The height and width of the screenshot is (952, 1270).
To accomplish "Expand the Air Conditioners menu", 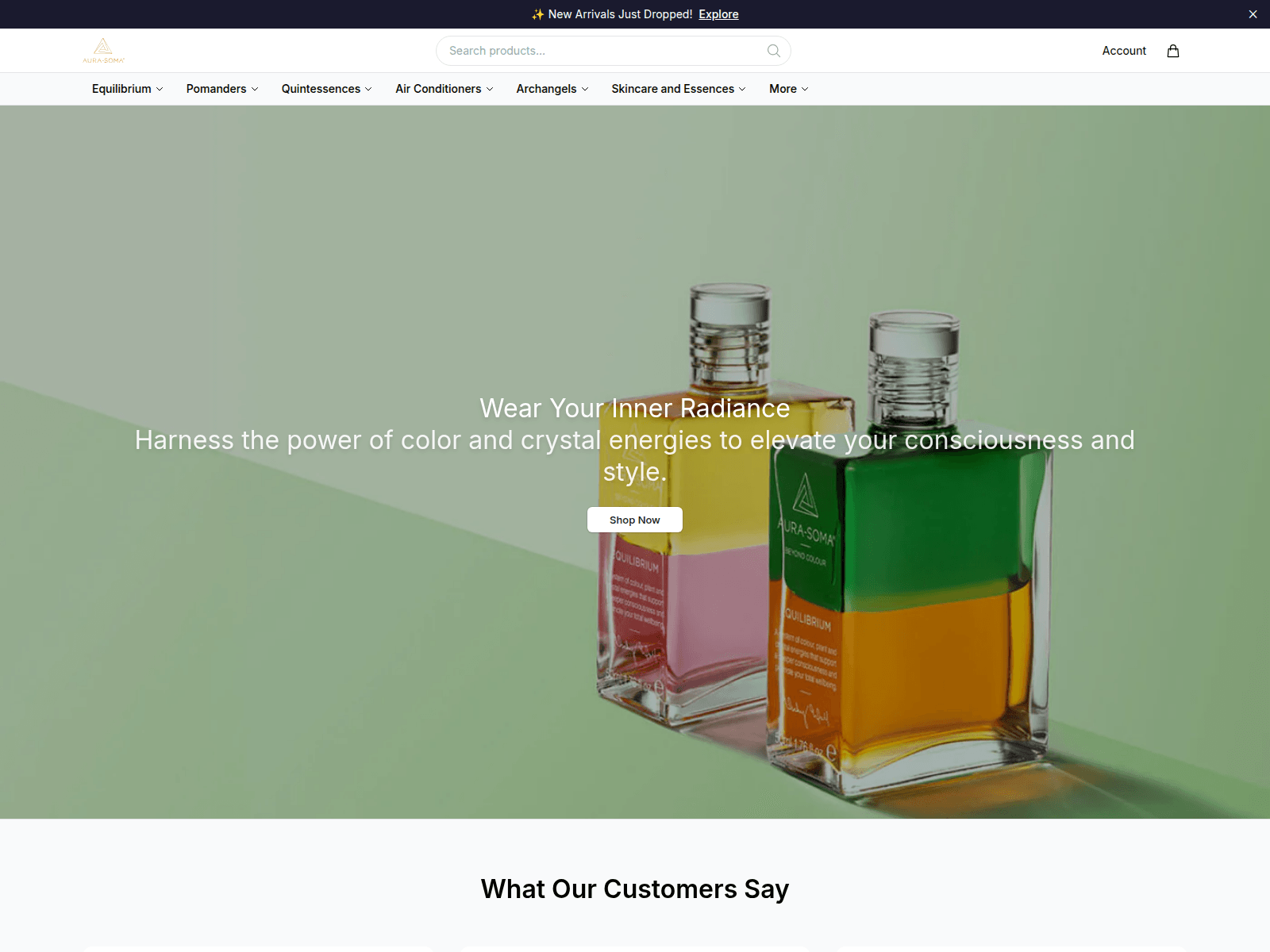I will click(444, 89).
